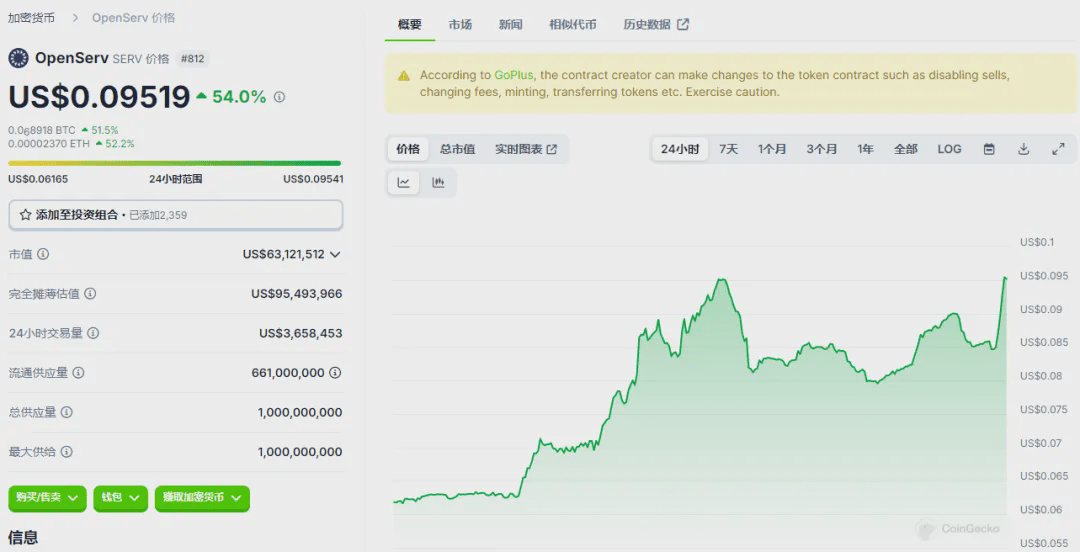Screen dimensions: 1080x552
Task: Click info icon next to 完全摊薄估值
Action: click(90, 294)
